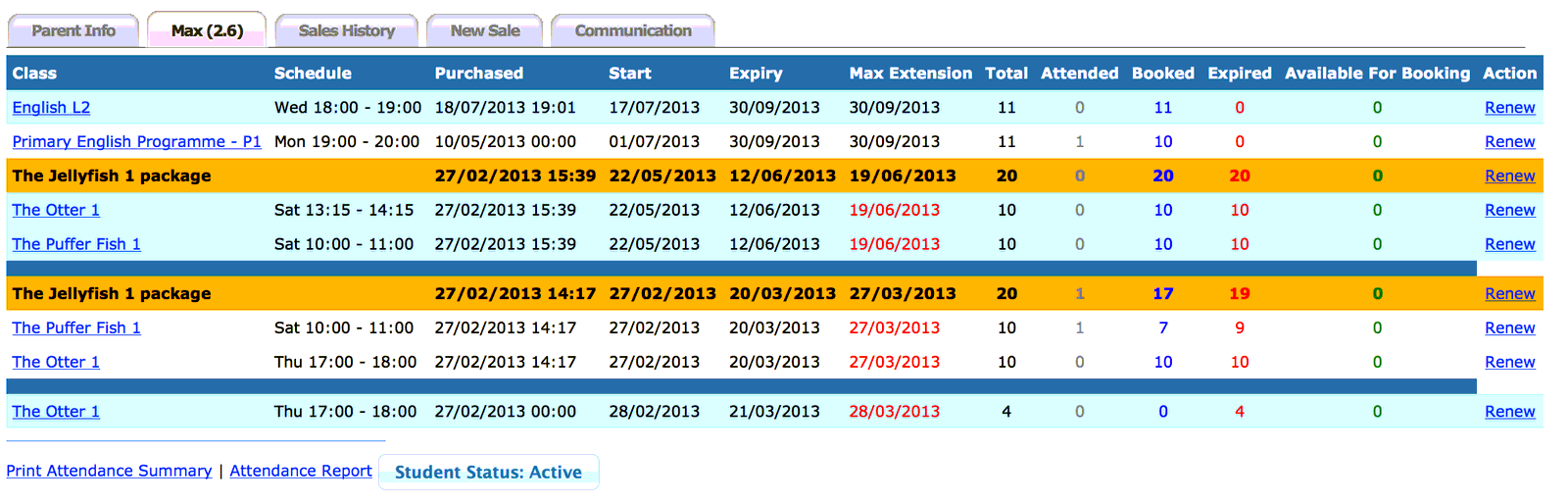Renew The Otter 1 starting 28/02/2013
The image size is (1568, 502).
tap(1510, 412)
